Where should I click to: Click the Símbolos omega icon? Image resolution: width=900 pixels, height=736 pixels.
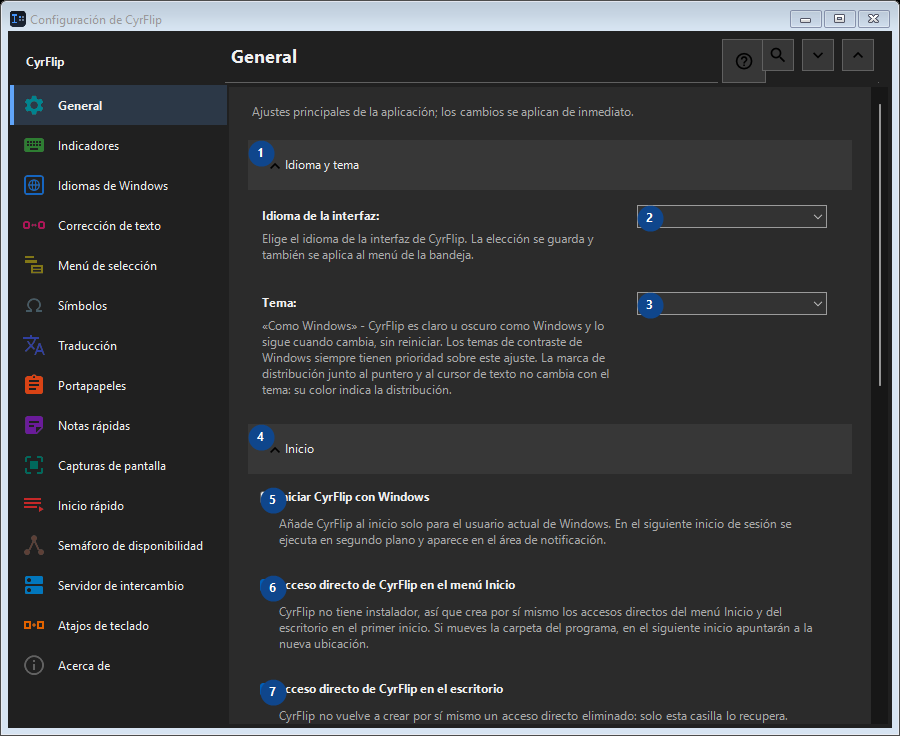pyautogui.click(x=34, y=305)
